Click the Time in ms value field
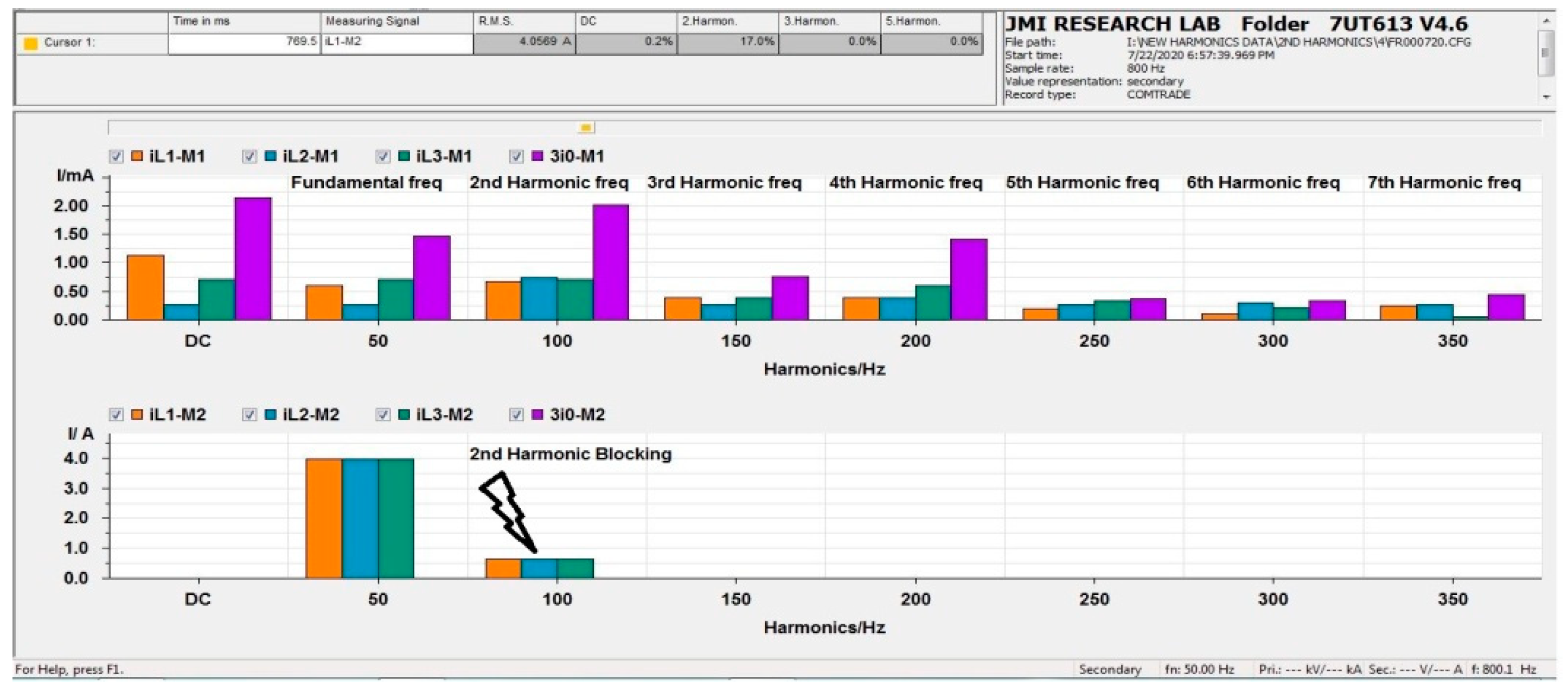 pos(245,43)
